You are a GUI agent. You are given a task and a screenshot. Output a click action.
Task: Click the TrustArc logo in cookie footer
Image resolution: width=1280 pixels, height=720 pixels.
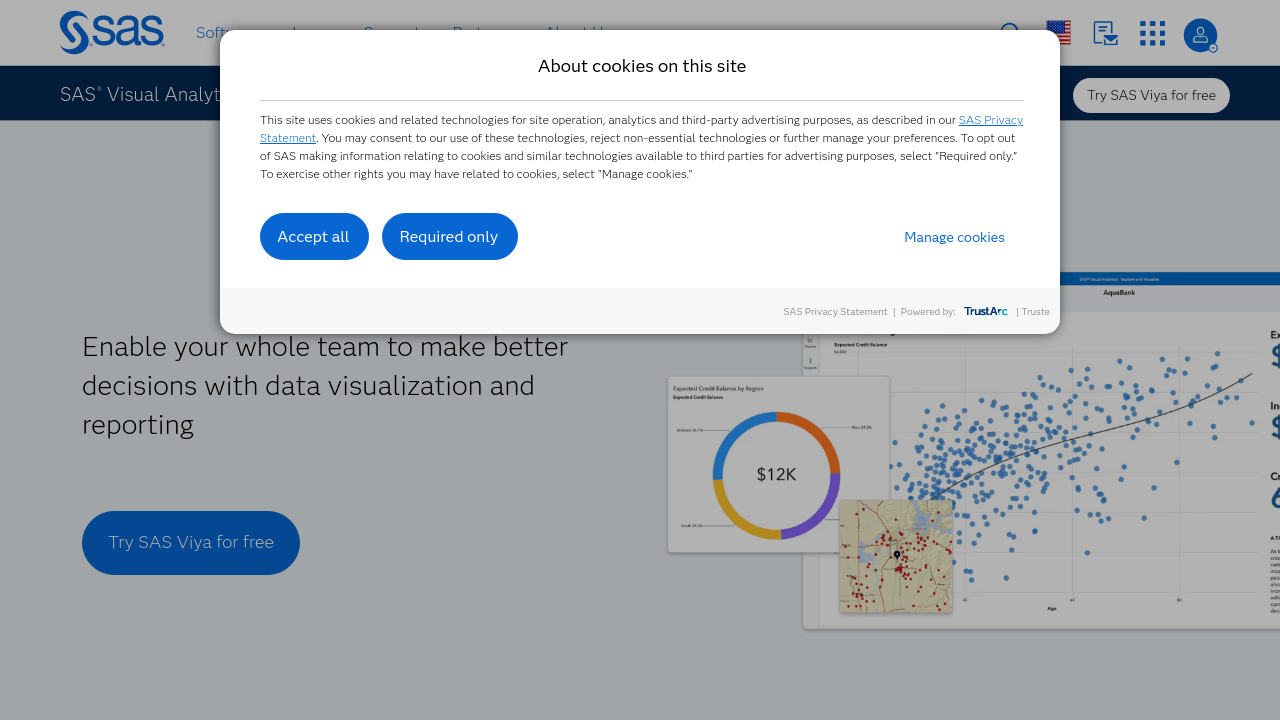[986, 312]
